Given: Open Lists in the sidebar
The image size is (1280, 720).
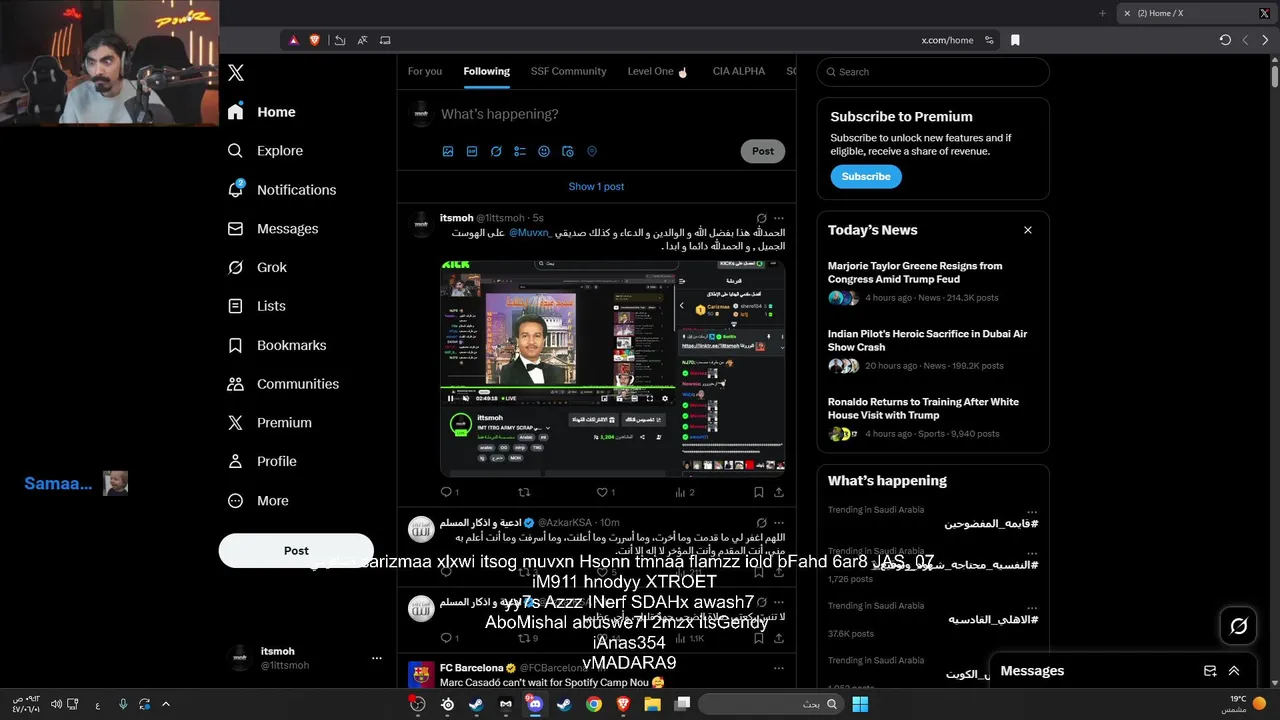Looking at the screenshot, I should [256, 306].
